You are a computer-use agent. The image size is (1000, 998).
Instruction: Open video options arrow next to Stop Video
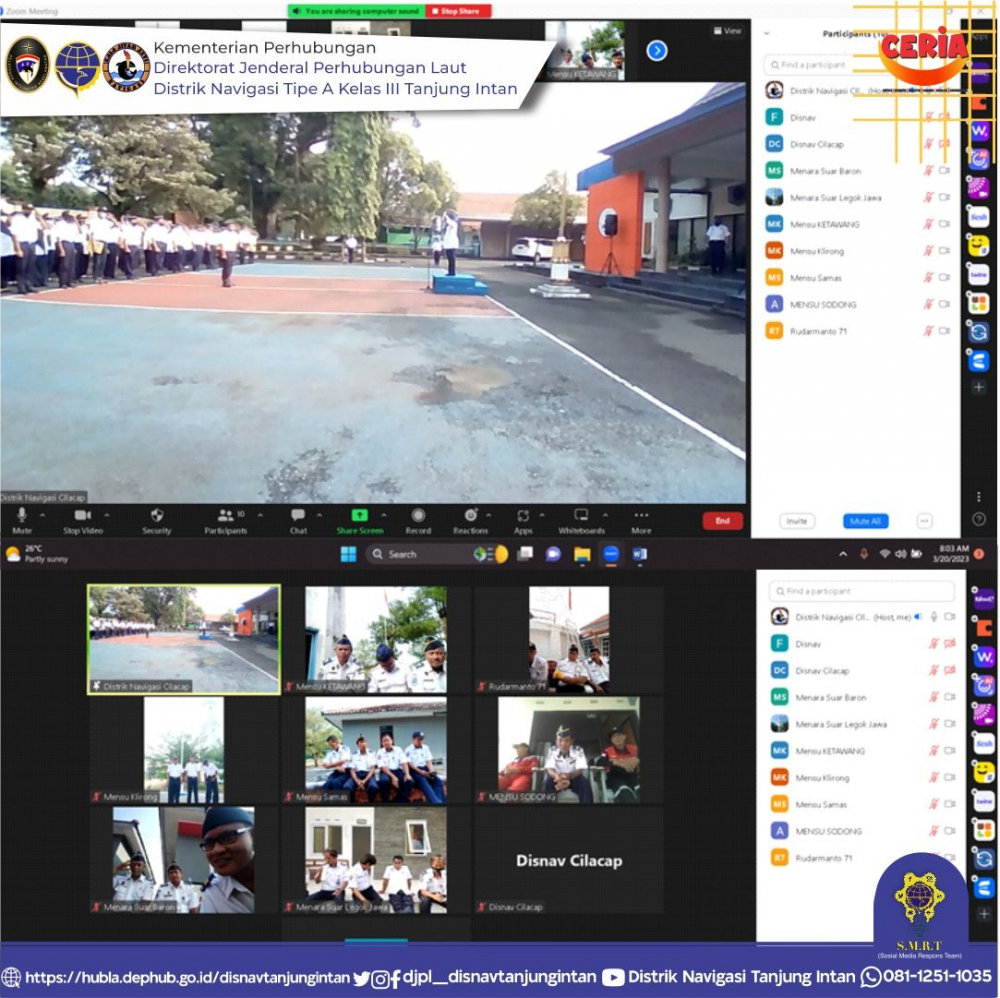107,514
